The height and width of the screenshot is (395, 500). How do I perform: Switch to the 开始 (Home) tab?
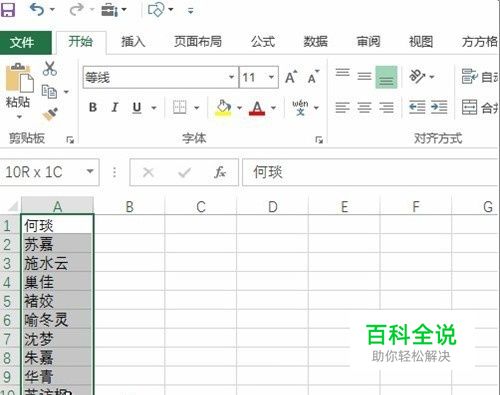[81, 42]
